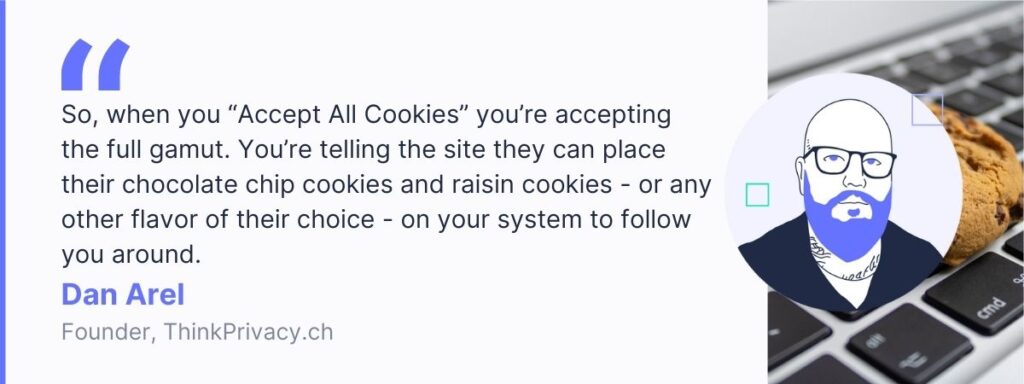Click the neck tattoo on the avatar

[x=844, y=261]
